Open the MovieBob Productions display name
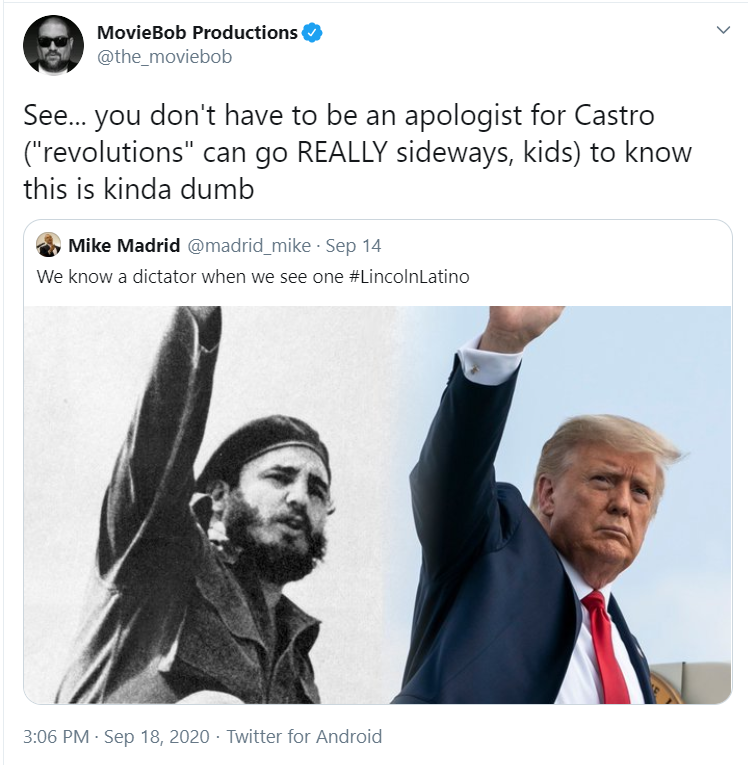 (x=197, y=33)
